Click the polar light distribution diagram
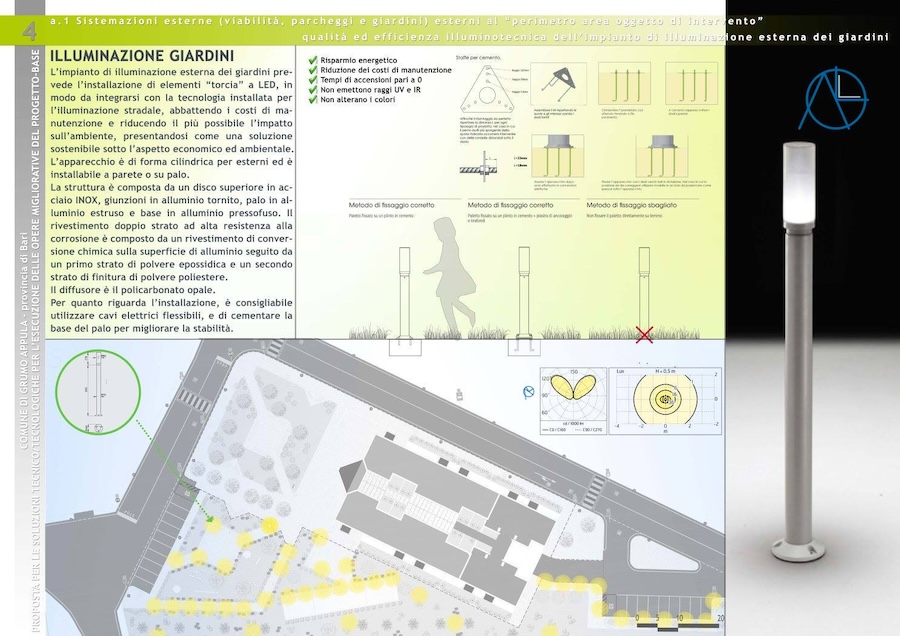This screenshot has width=900, height=636. click(573, 400)
